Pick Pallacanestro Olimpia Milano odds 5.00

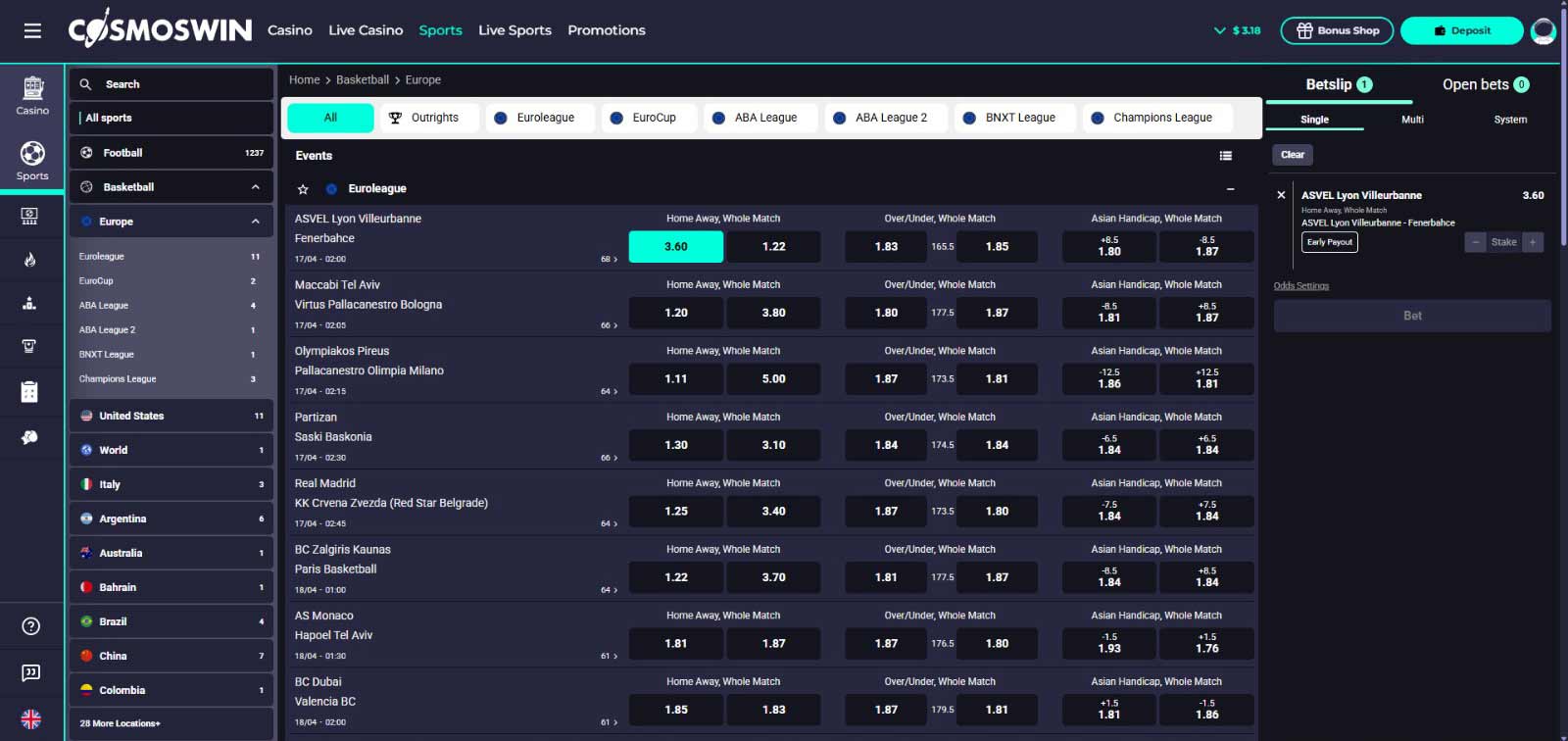click(x=773, y=378)
